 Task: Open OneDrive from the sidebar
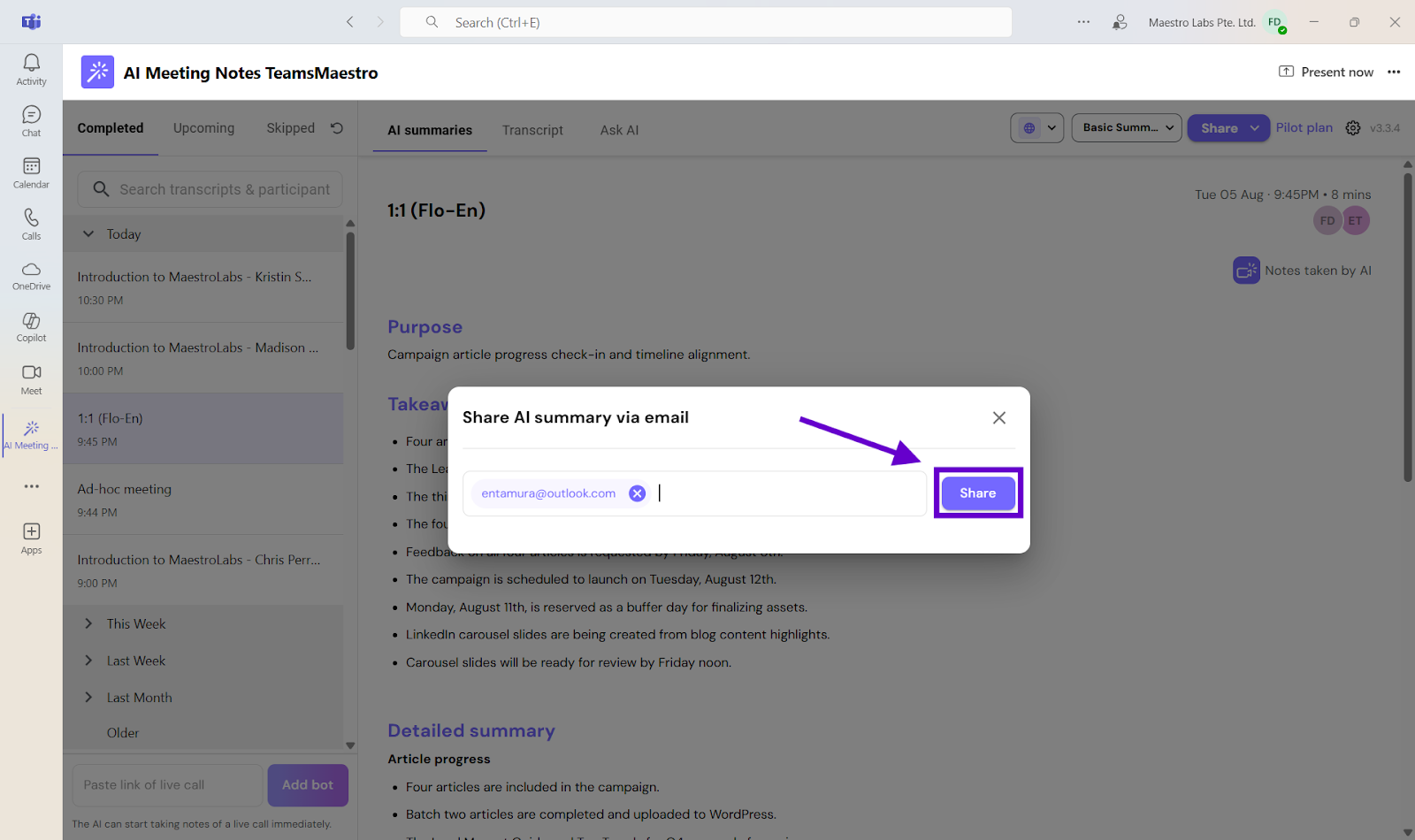pyautogui.click(x=31, y=276)
